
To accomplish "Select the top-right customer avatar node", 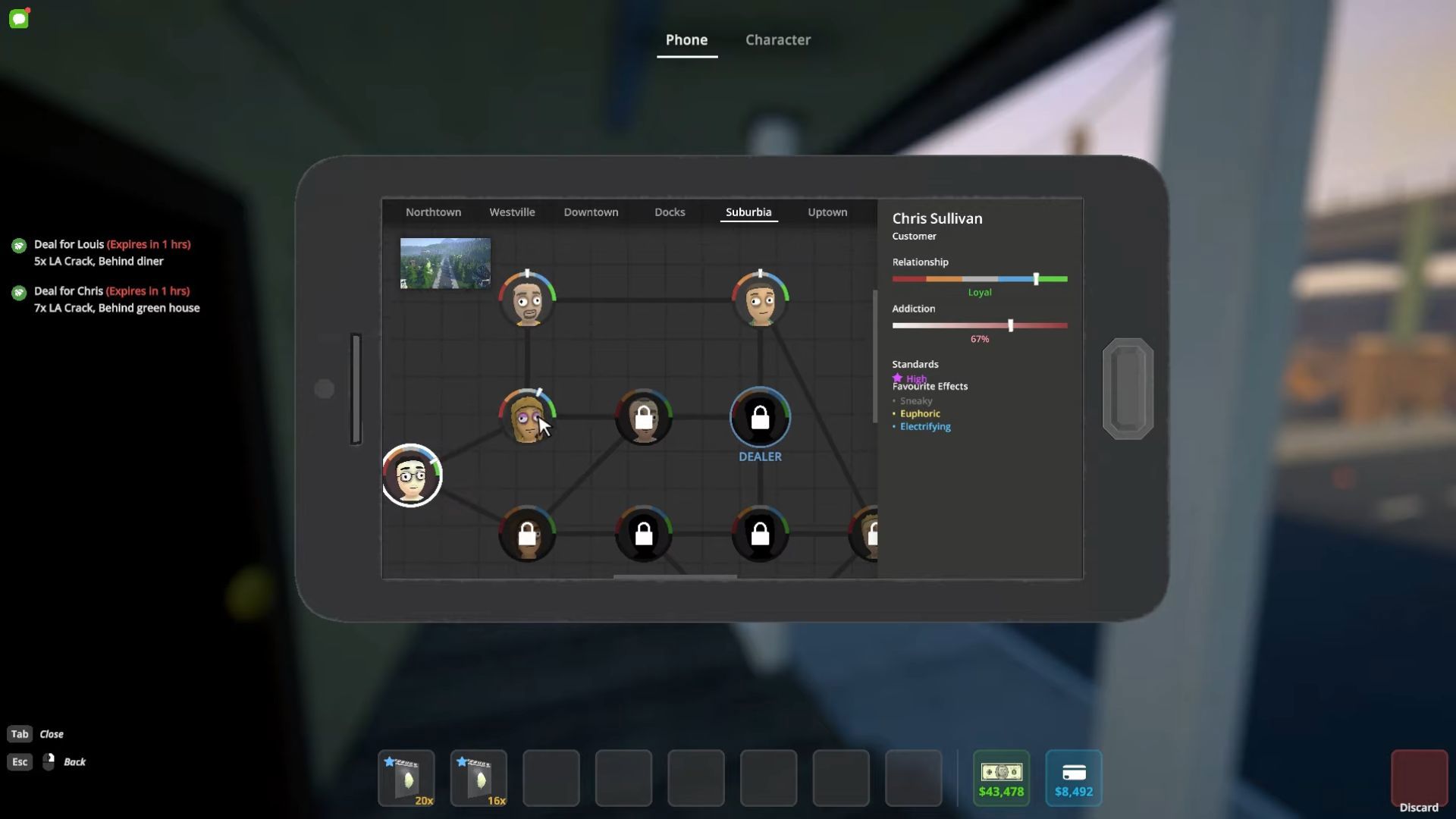I will point(760,300).
